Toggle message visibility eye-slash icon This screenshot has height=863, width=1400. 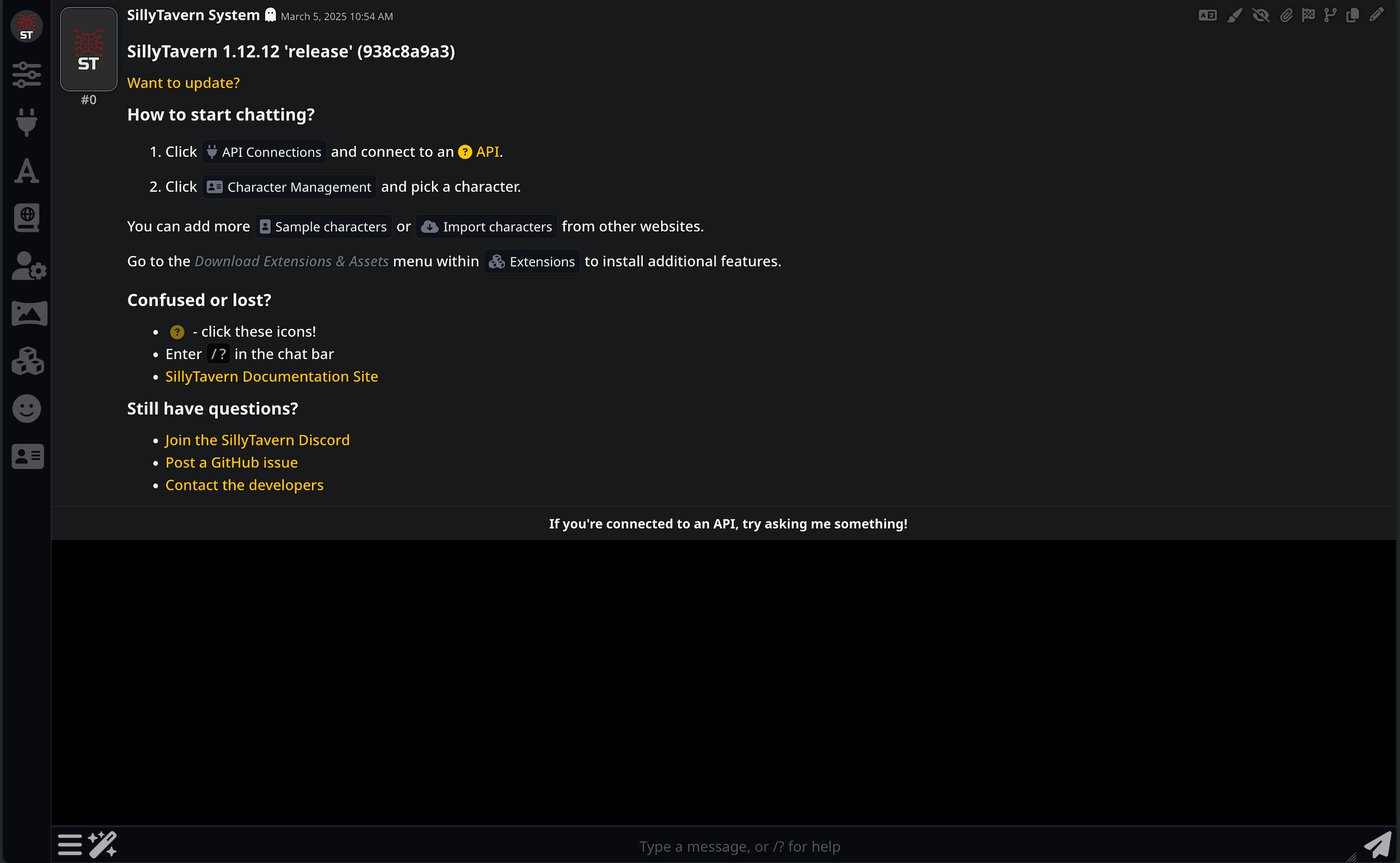(x=1261, y=15)
